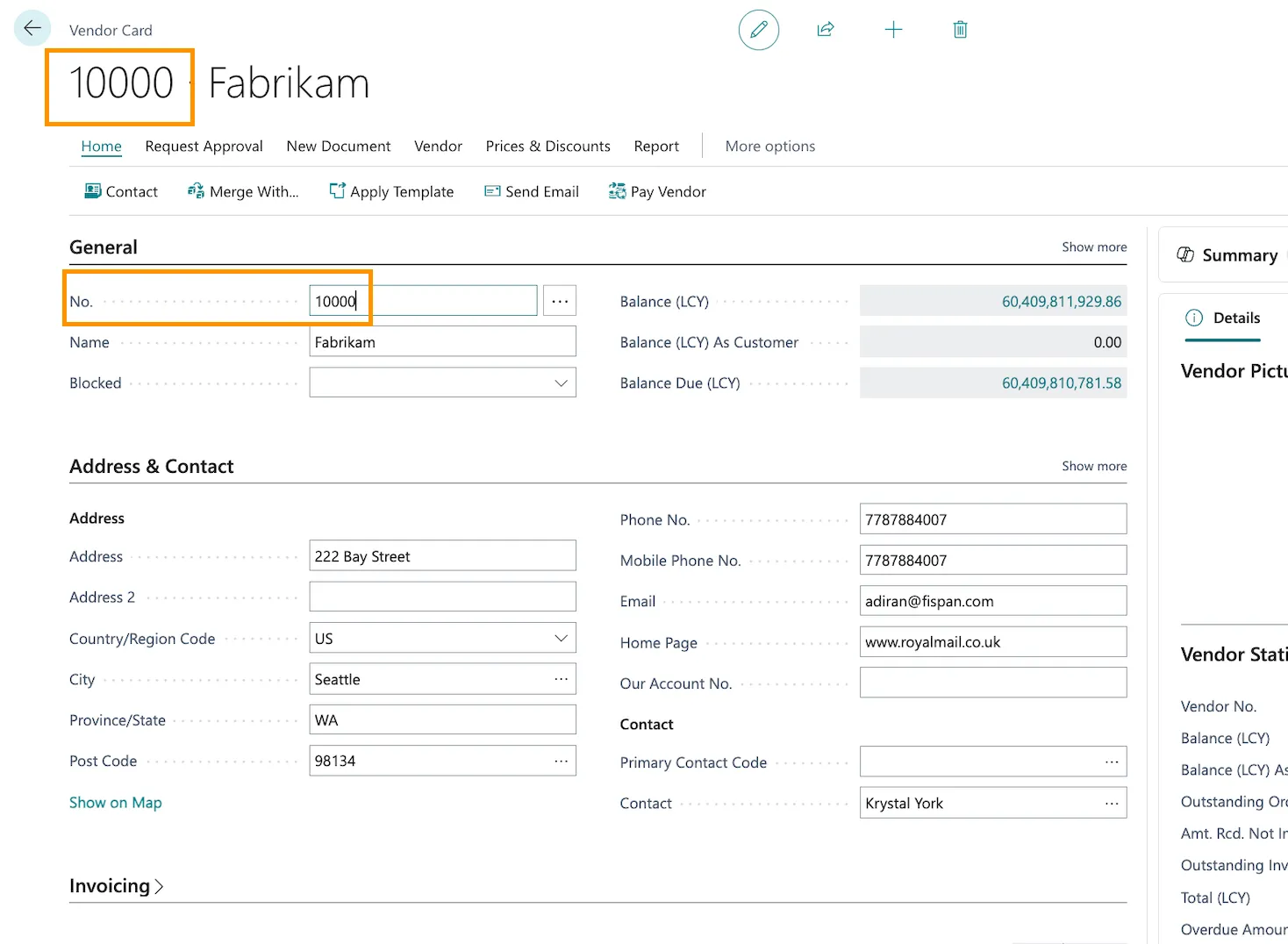Click the Phone No. input field
The height and width of the screenshot is (944, 1288).
pos(993,519)
